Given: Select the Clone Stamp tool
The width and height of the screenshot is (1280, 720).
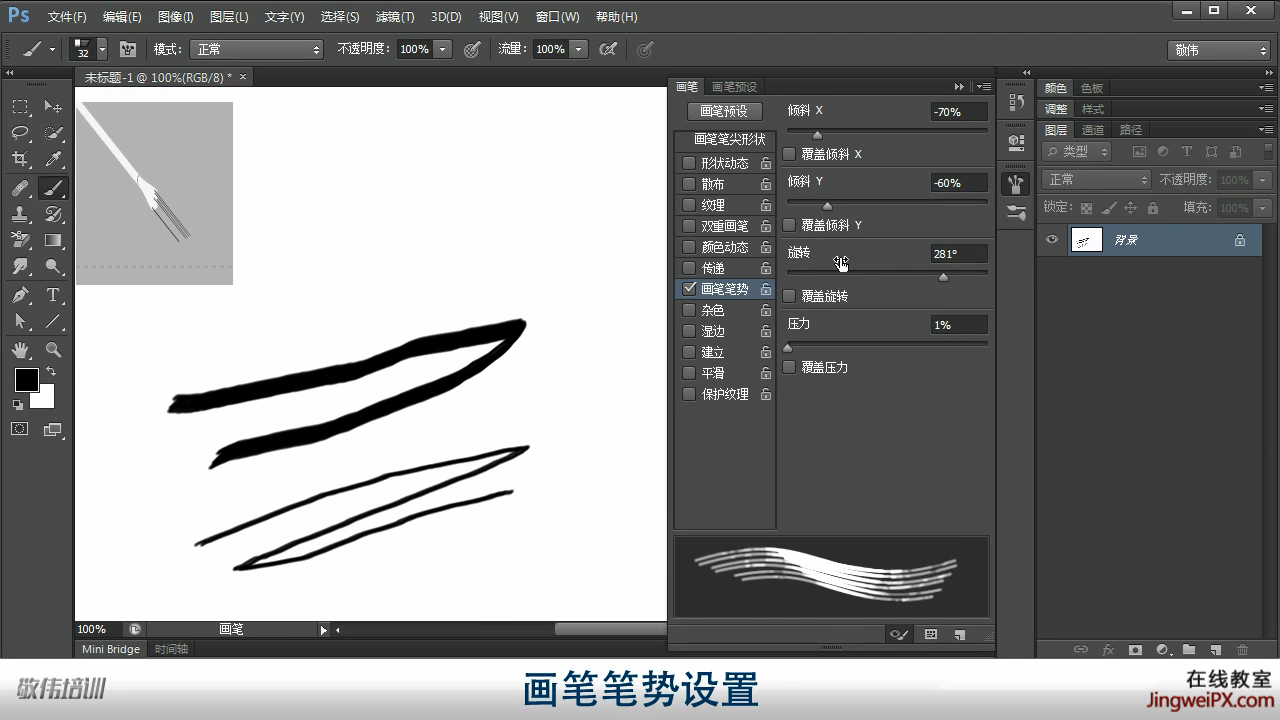Looking at the screenshot, I should pyautogui.click(x=20, y=214).
